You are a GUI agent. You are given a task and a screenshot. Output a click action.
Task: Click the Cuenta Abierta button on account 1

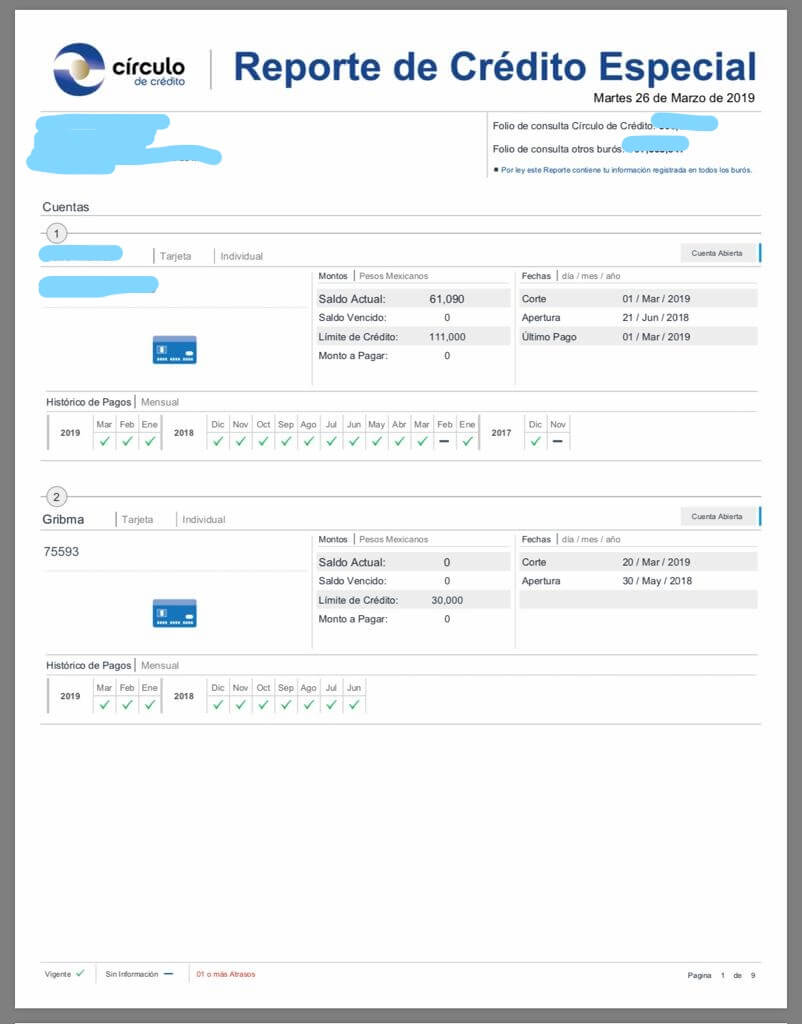point(719,253)
